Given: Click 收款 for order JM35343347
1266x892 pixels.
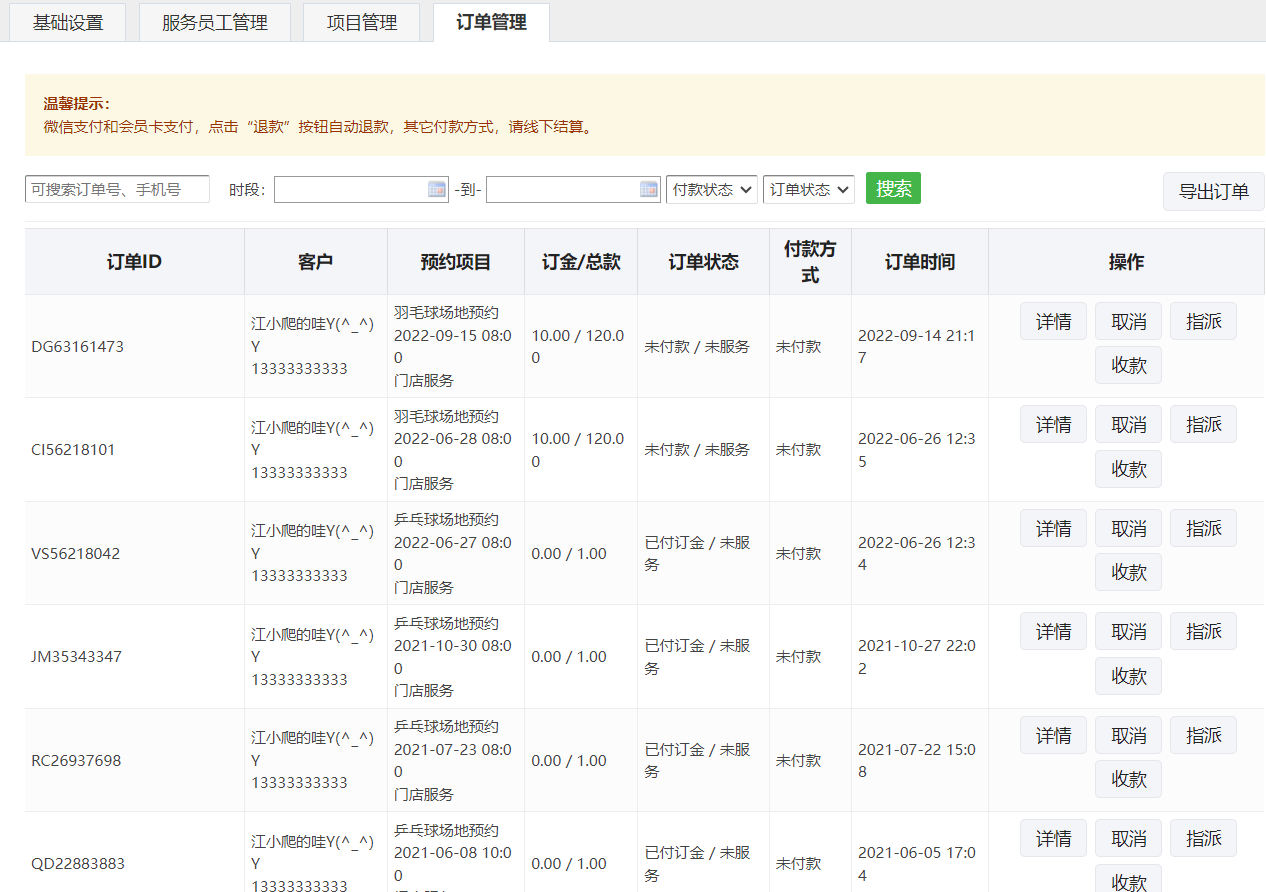Looking at the screenshot, I should coord(1128,676).
